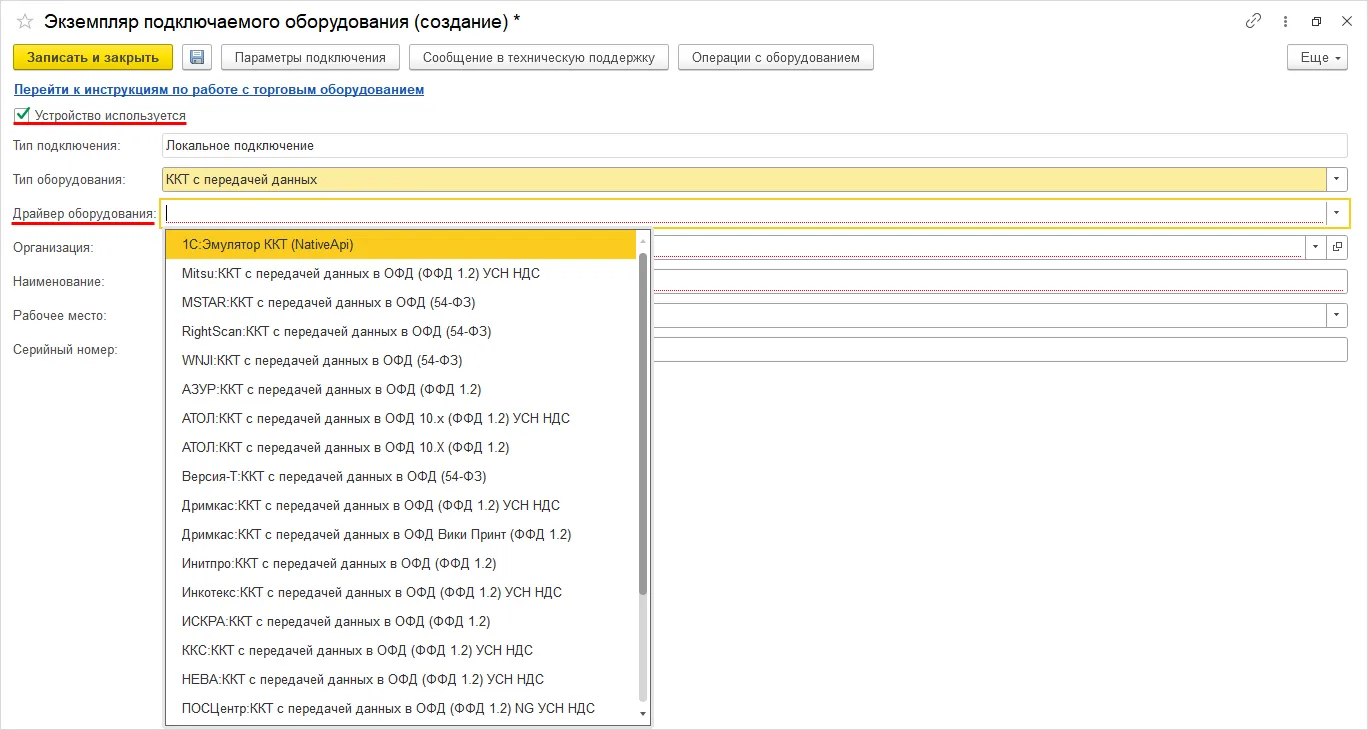Focus the Драйвер оборудования input field
Image resolution: width=1368 pixels, height=730 pixels.
(744, 213)
